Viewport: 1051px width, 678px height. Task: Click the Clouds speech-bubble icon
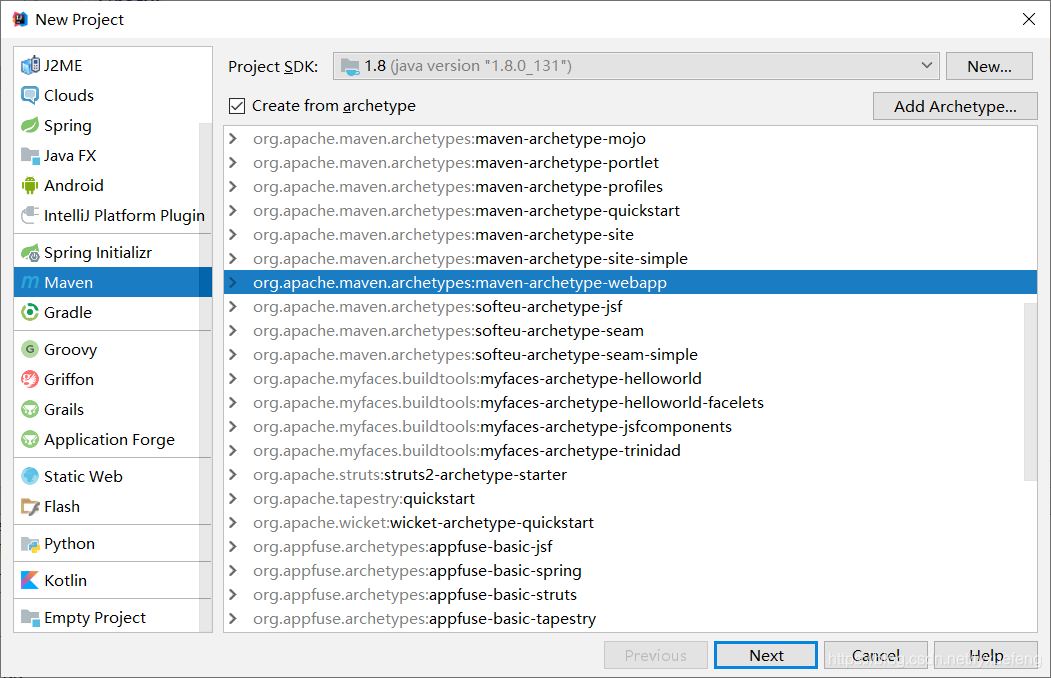[x=30, y=95]
